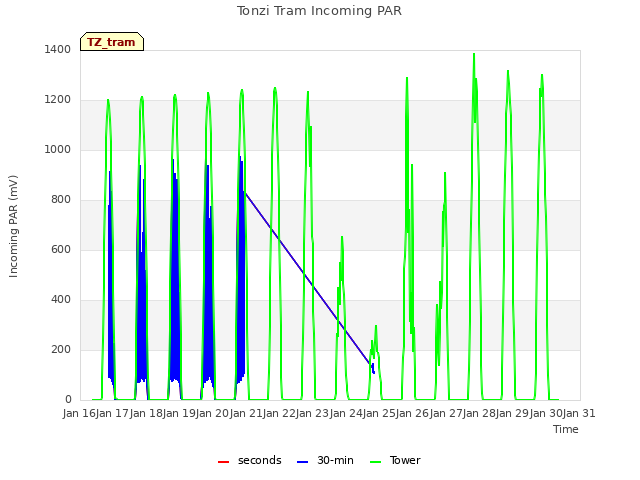The image size is (640, 480).
Task: Click the Jan 28 x-axis tick label
Action: click(x=479, y=413)
